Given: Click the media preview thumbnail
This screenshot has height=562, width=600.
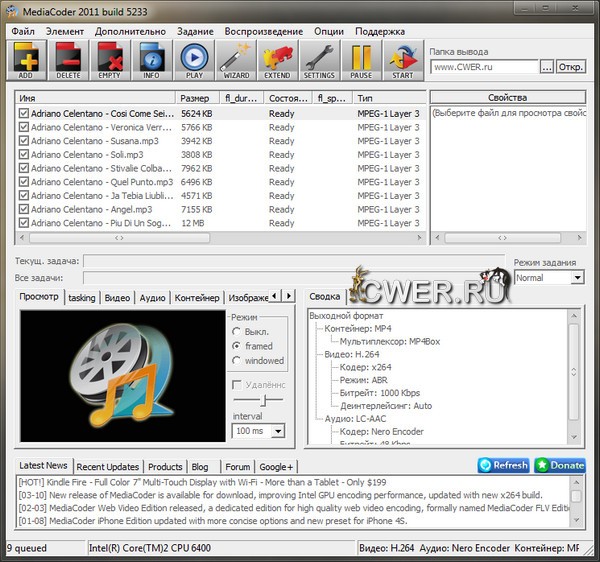Looking at the screenshot, I should pos(123,376).
